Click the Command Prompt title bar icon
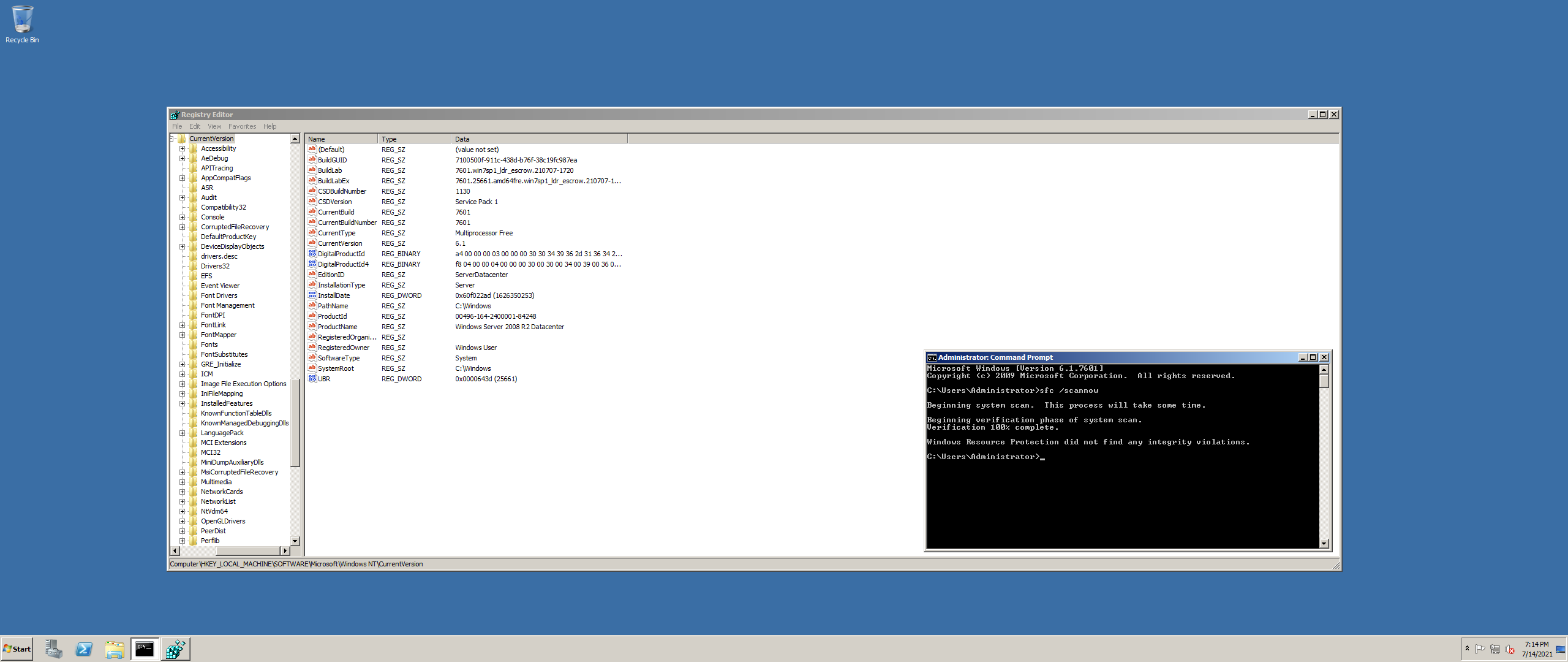This screenshot has height=662, width=1568. [x=932, y=357]
